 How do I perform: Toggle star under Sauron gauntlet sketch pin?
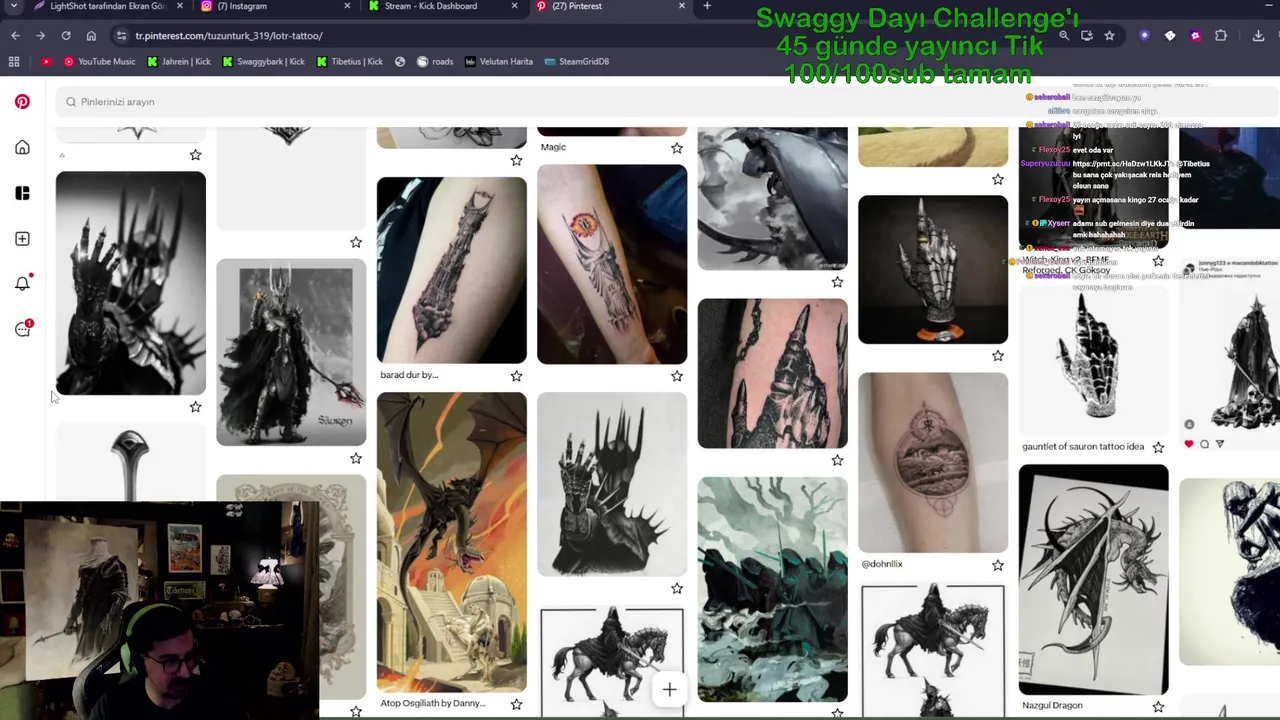pos(677,589)
